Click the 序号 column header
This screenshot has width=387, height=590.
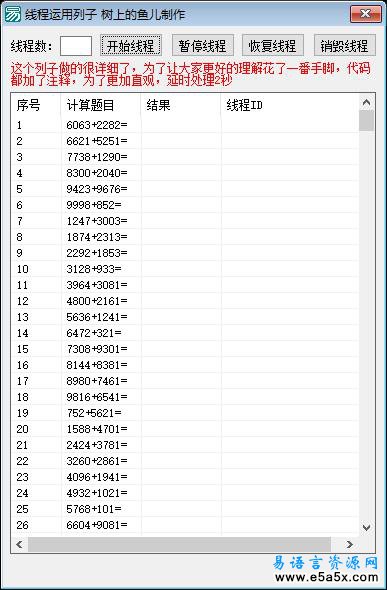tap(36, 105)
